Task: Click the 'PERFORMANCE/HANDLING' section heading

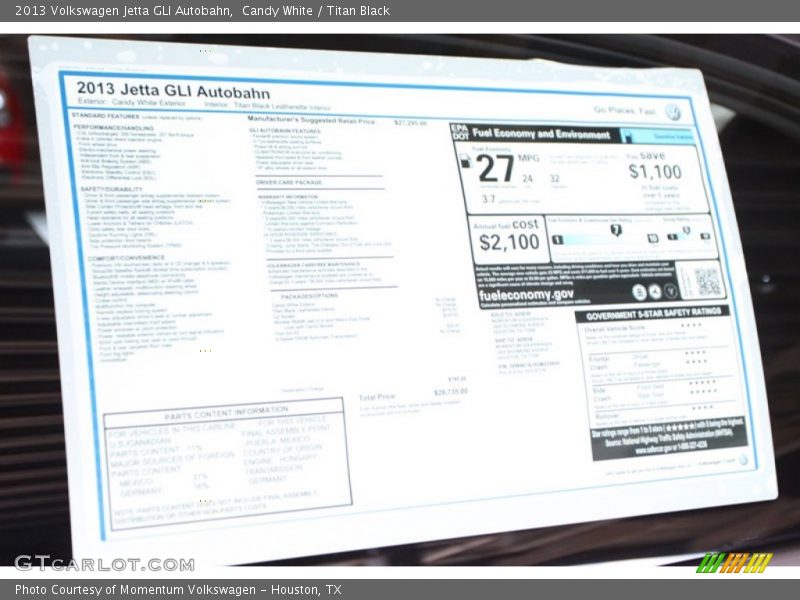Action: coord(113,127)
